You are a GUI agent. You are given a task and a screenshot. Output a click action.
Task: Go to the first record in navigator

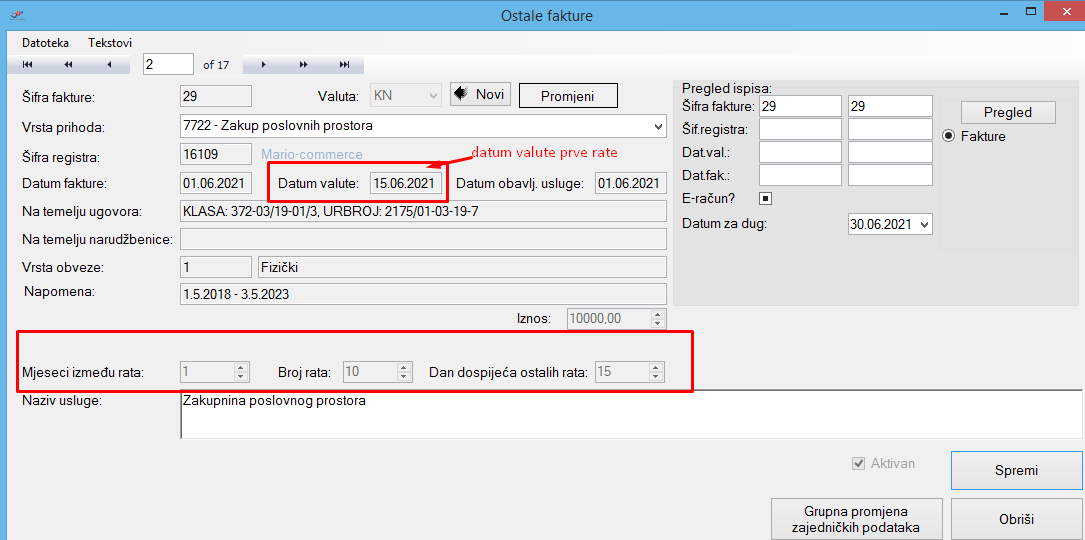click(x=28, y=65)
